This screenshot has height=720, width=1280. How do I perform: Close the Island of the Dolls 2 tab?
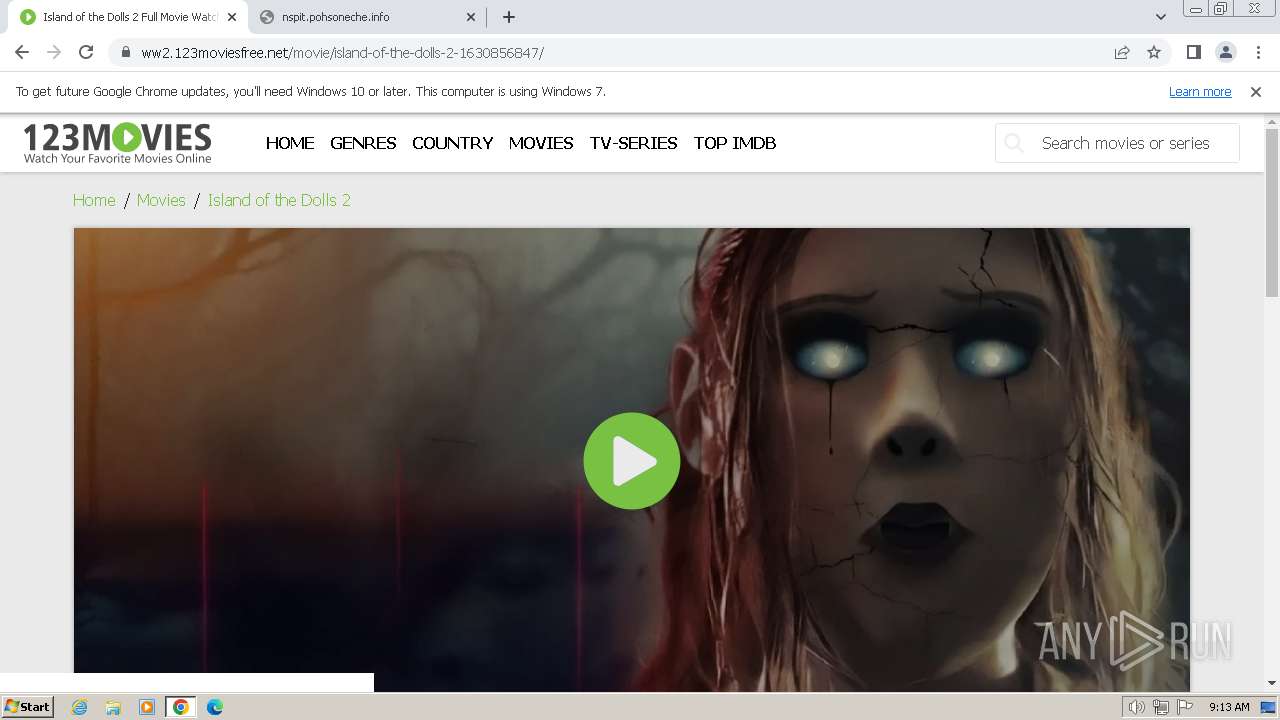(x=232, y=17)
